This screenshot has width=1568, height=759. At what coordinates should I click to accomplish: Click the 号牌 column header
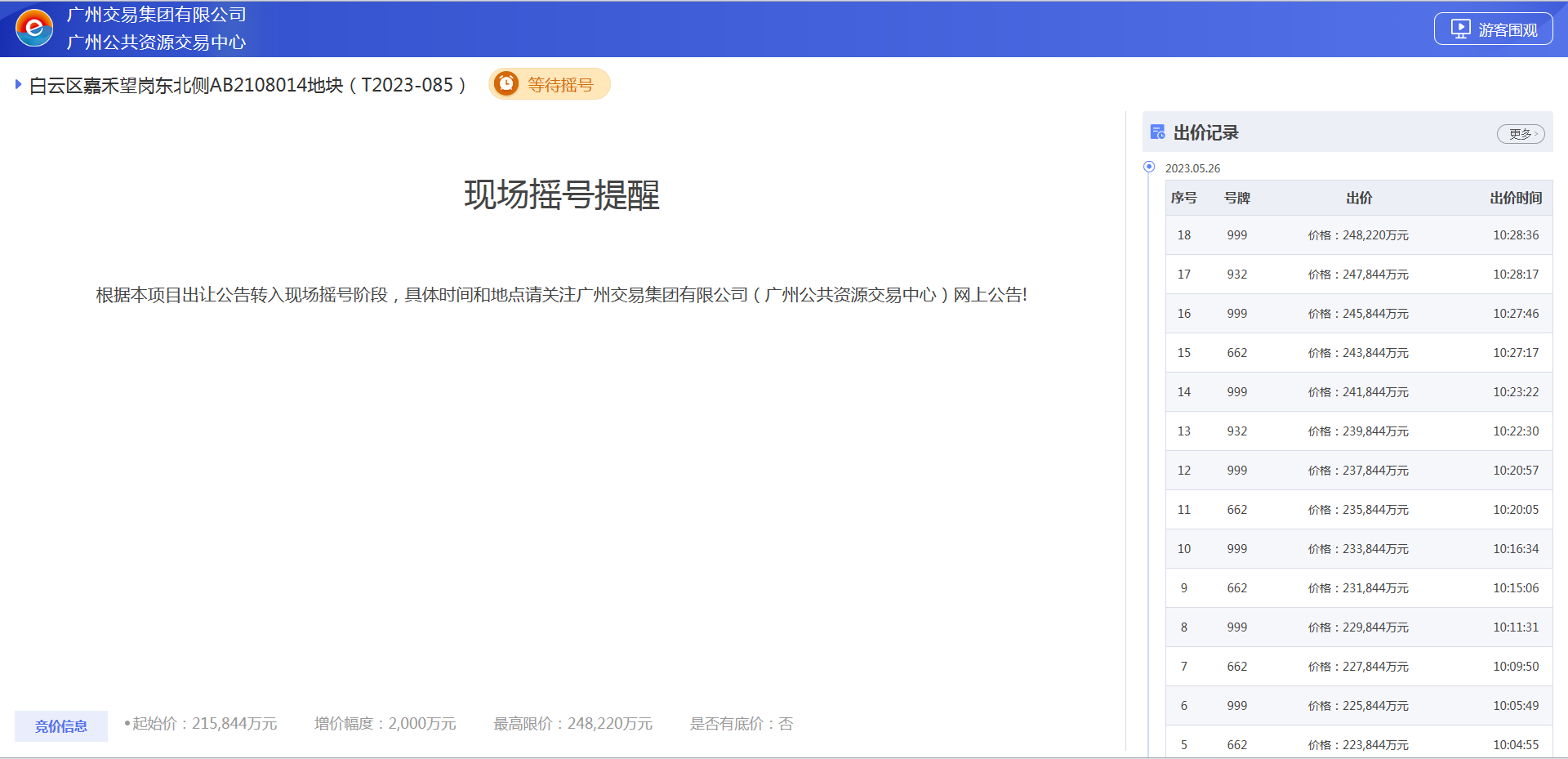pos(1236,198)
